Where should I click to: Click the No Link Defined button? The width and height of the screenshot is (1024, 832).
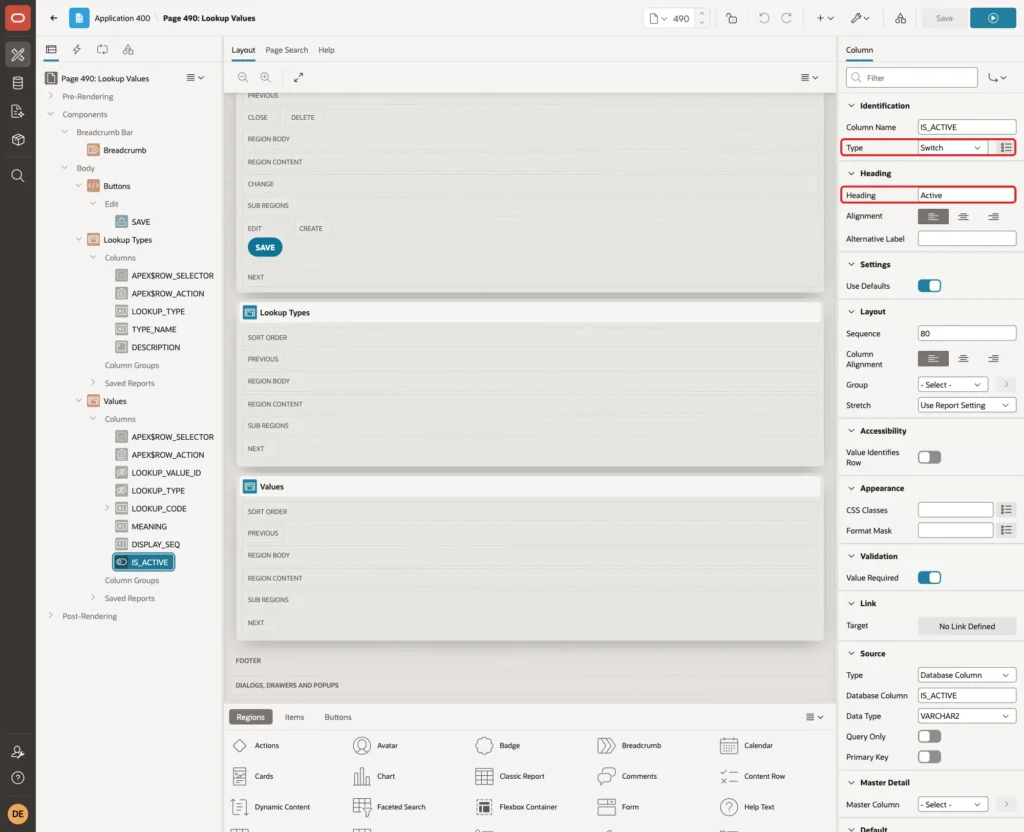pyautogui.click(x=967, y=626)
